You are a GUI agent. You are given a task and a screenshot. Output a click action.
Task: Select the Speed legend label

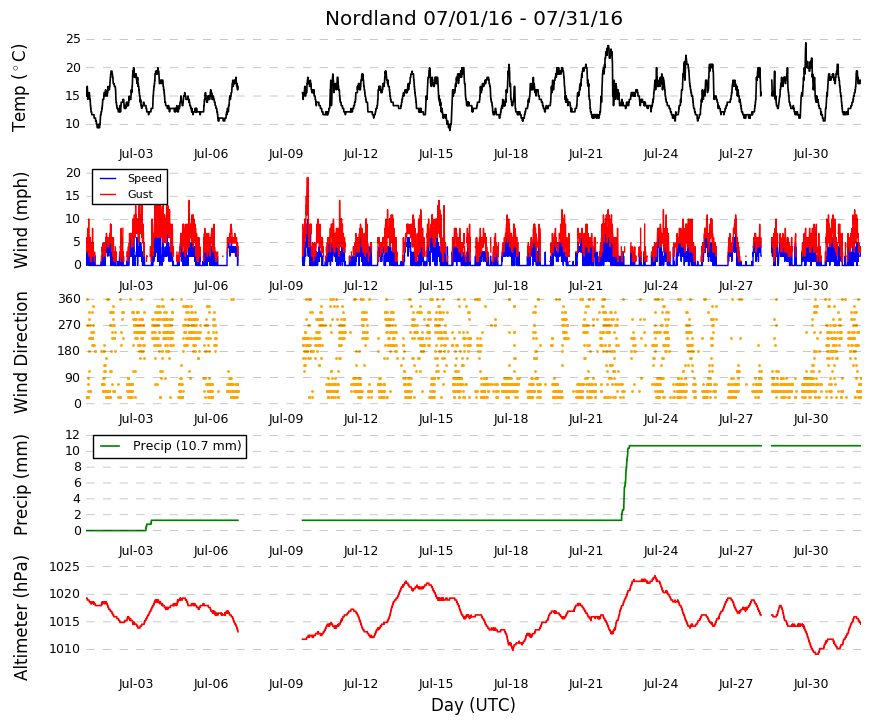(144, 178)
